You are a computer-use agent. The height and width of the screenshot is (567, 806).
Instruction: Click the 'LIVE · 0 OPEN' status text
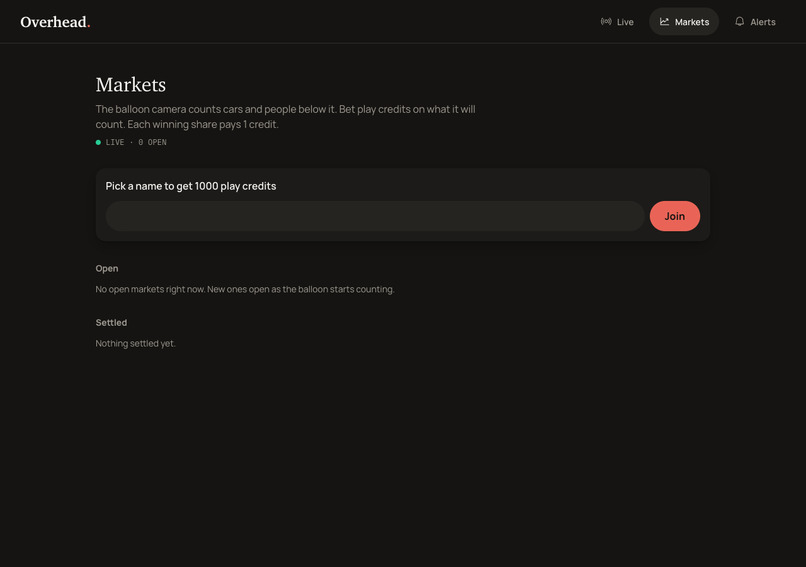[136, 142]
